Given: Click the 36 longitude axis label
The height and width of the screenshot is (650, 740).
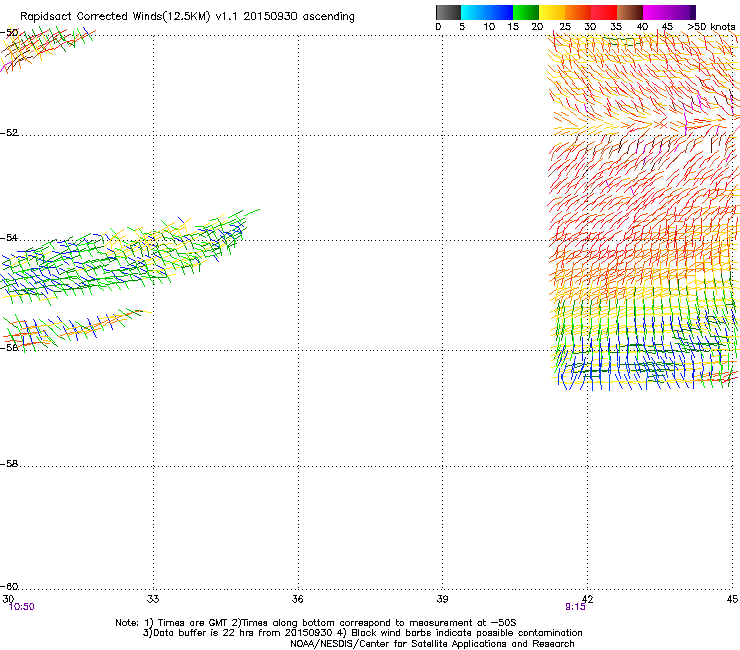Looking at the screenshot, I should coord(298,599).
